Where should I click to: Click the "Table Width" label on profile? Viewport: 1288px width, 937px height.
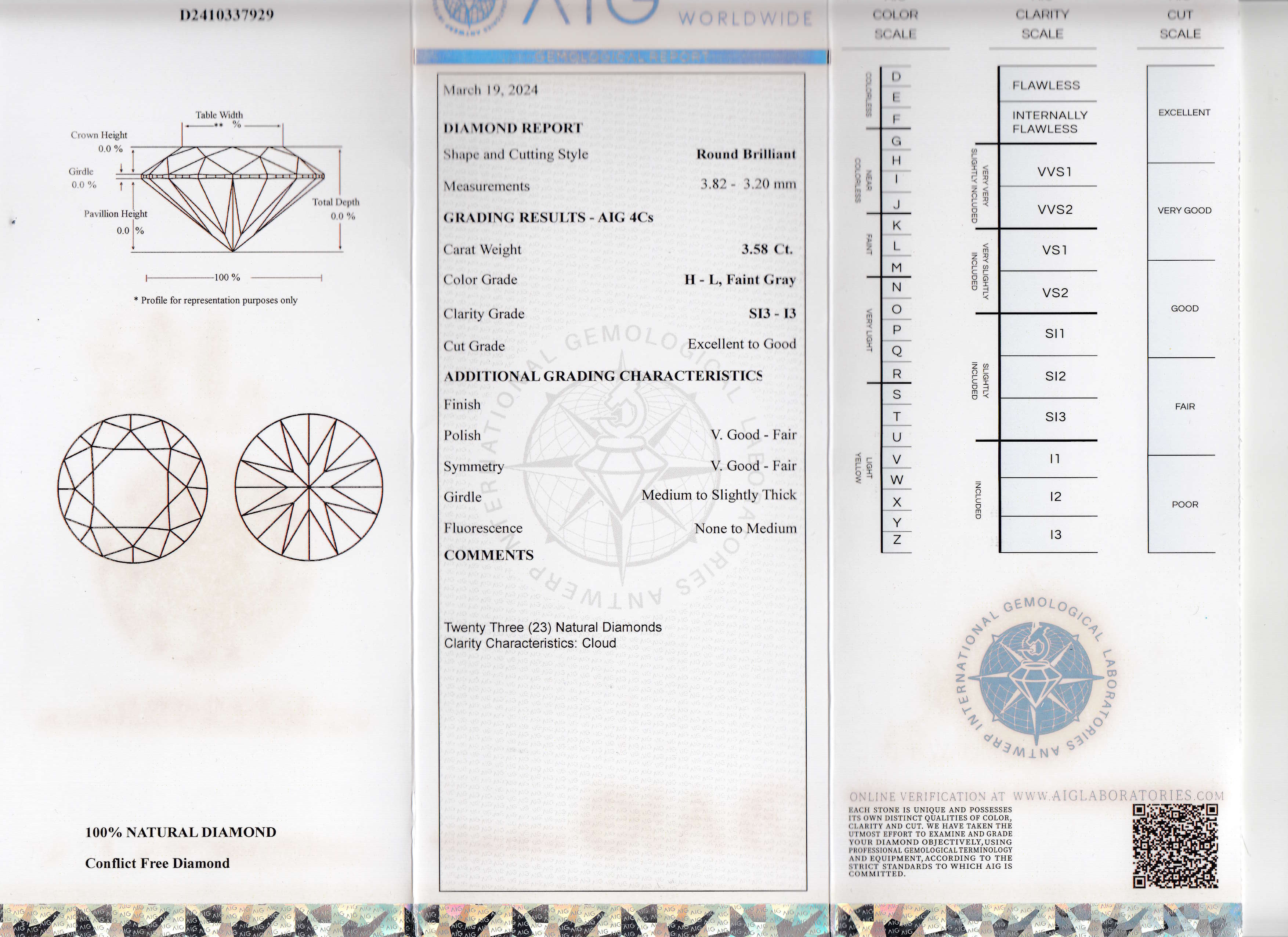[219, 115]
